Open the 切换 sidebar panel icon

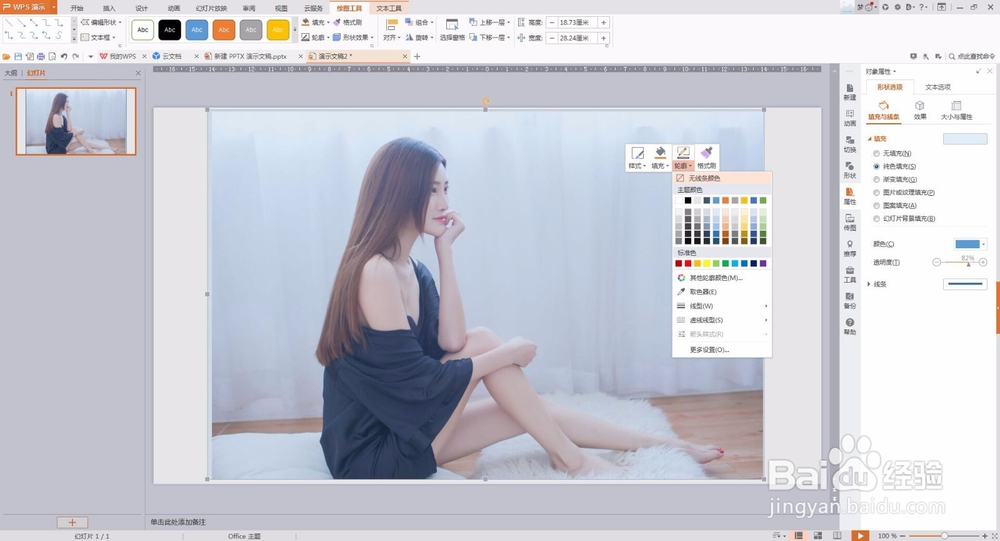(x=849, y=144)
